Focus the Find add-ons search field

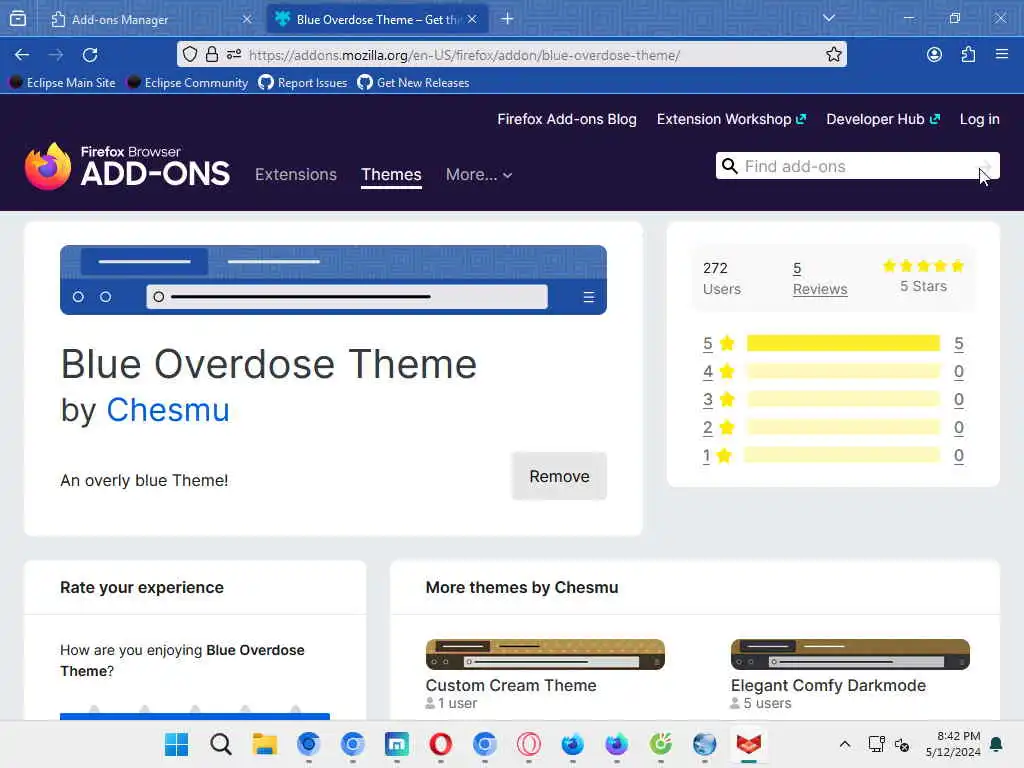pyautogui.click(x=857, y=166)
